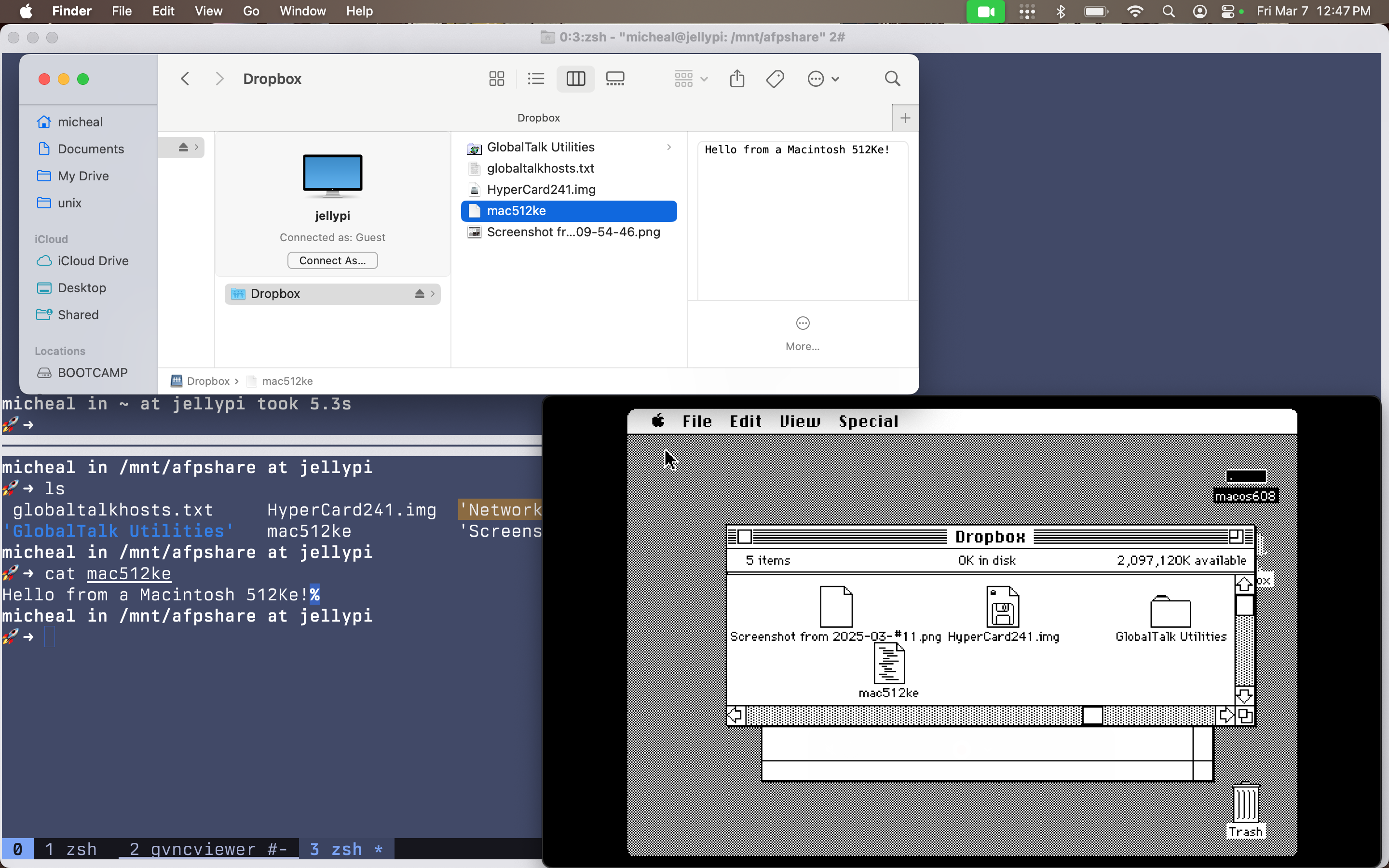1389x868 pixels.
Task: Open macOS Control Center toggle
Action: pyautogui.click(x=1227, y=12)
